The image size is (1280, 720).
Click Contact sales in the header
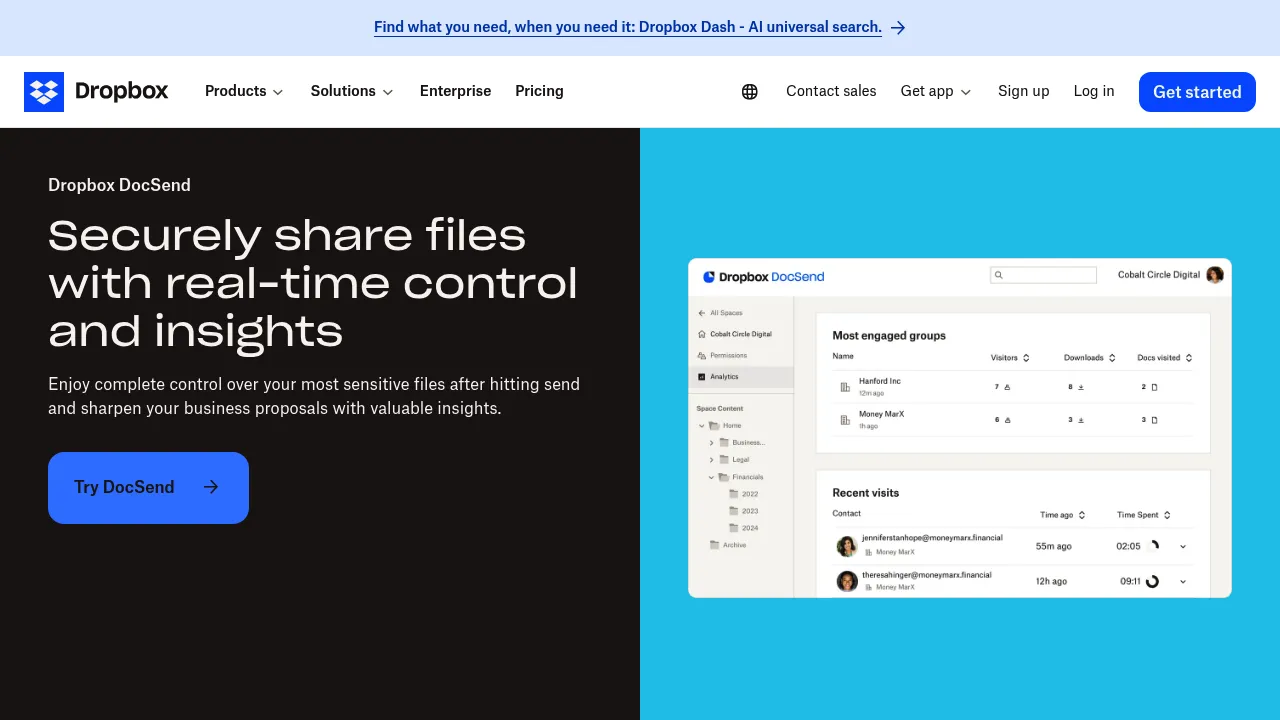(831, 91)
